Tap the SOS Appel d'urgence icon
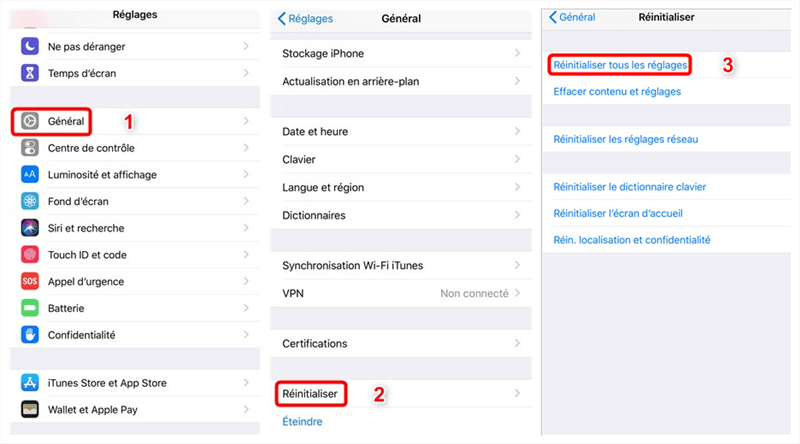The image size is (800, 444). tap(30, 281)
